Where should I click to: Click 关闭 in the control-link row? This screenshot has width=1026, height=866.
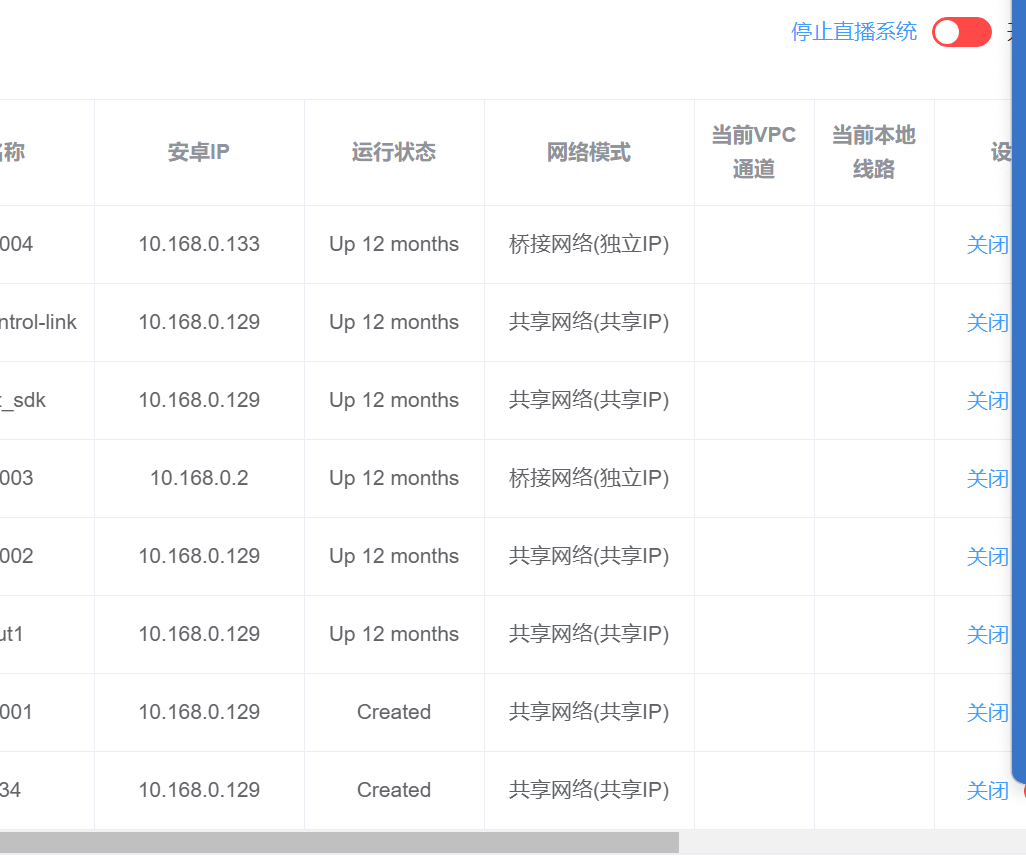tap(987, 323)
